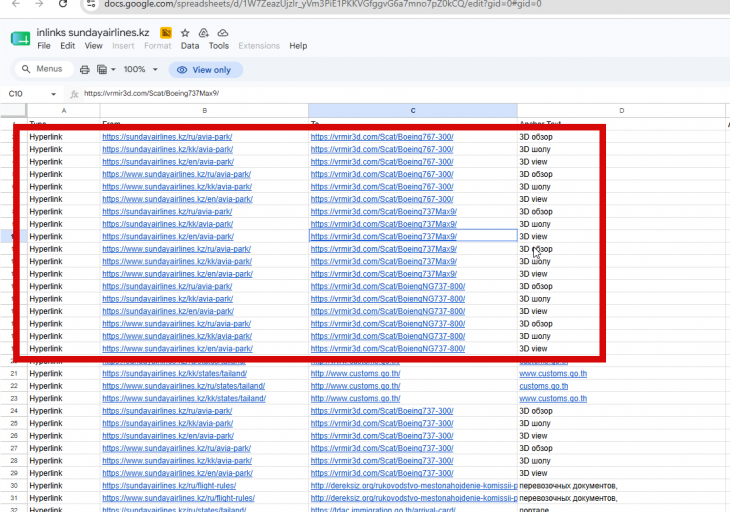
Task: Select column A header
Action: coord(64,111)
